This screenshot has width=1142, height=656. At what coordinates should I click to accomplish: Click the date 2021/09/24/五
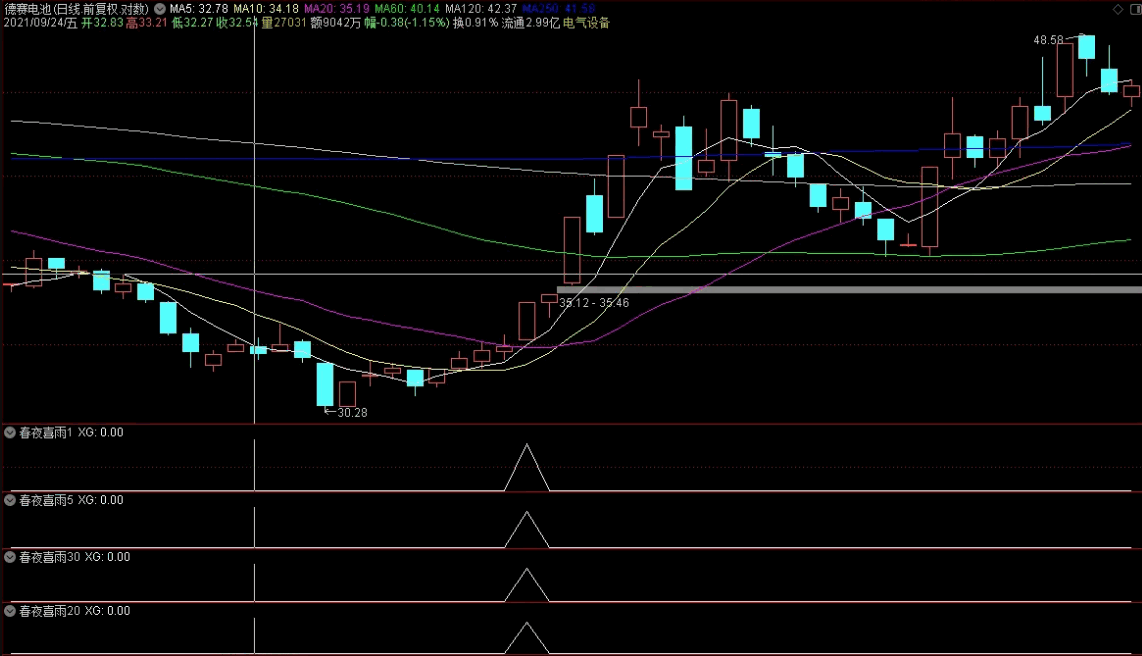point(41,23)
